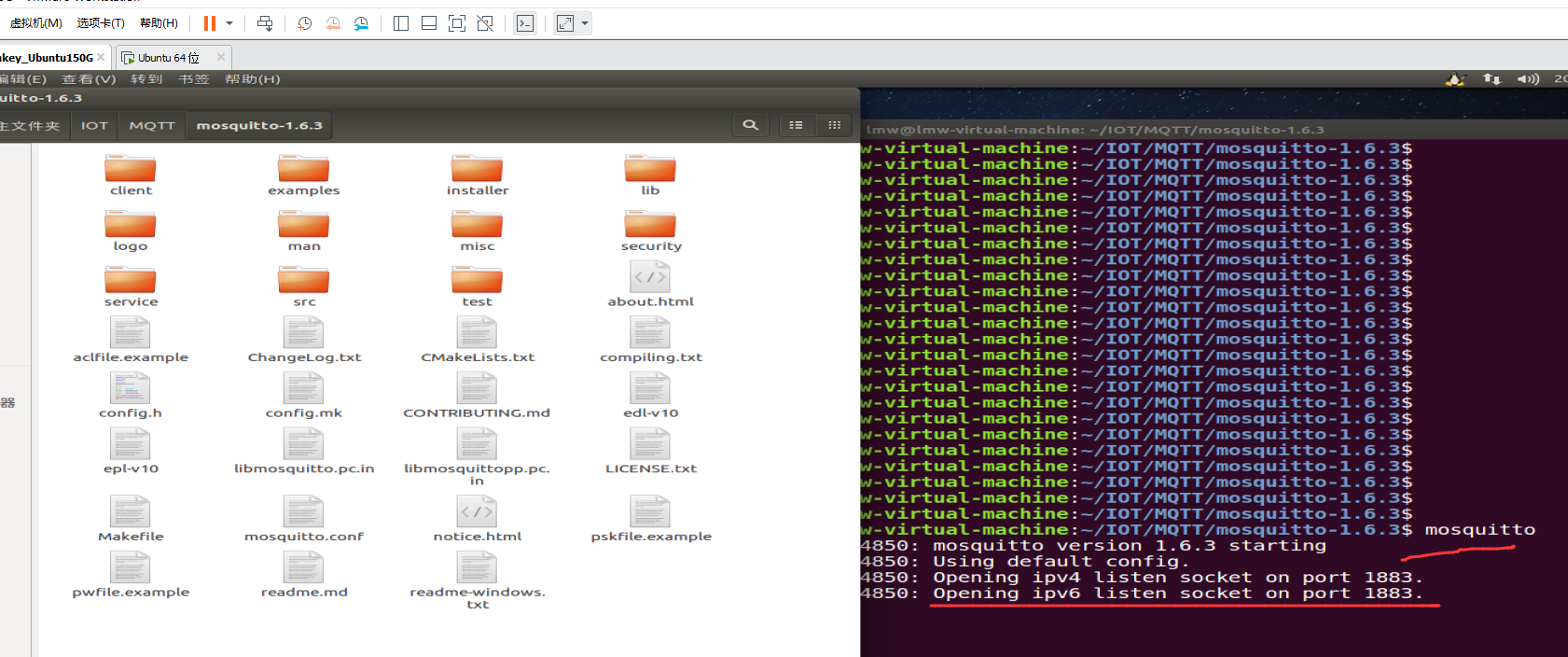Screen dimensions: 1568x657
Task: Open the file manager 转到 menu
Action: point(146,79)
